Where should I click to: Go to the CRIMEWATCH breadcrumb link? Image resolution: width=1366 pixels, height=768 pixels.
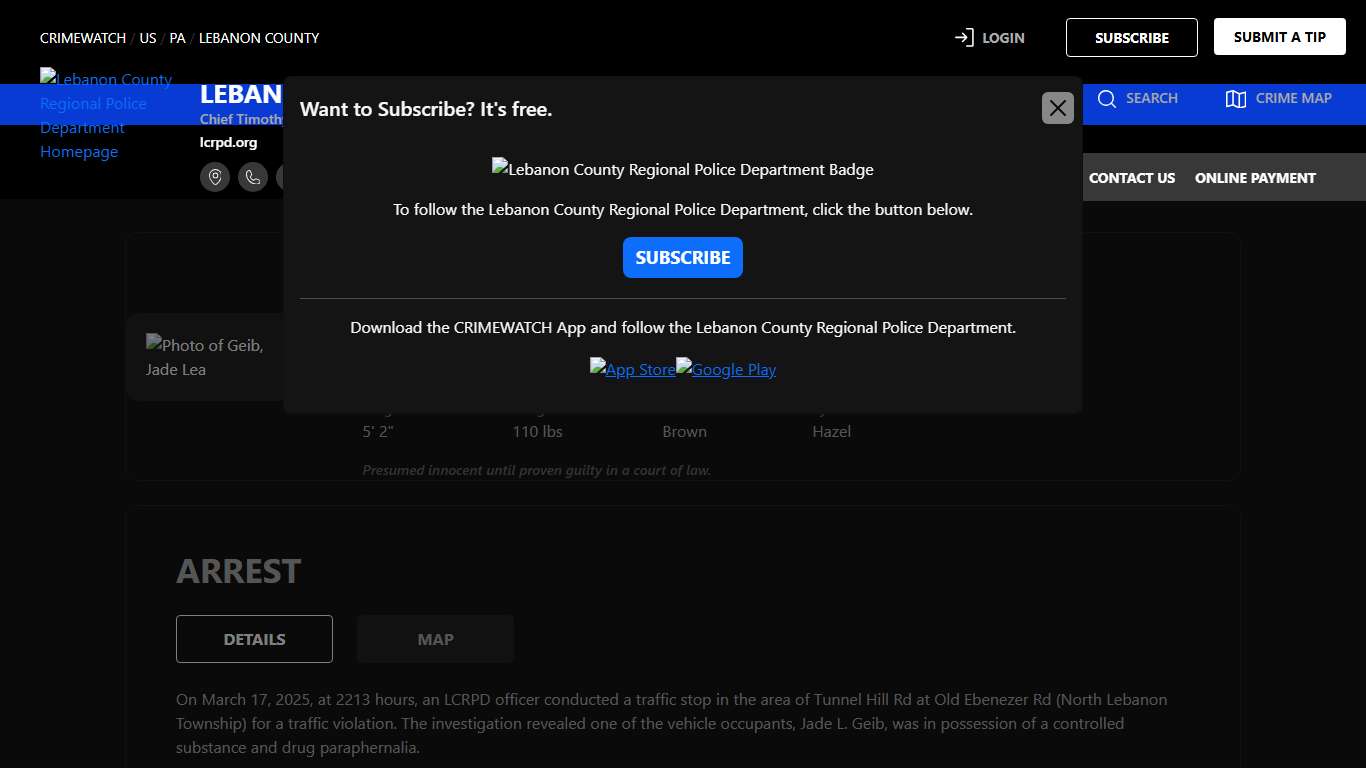click(x=83, y=38)
